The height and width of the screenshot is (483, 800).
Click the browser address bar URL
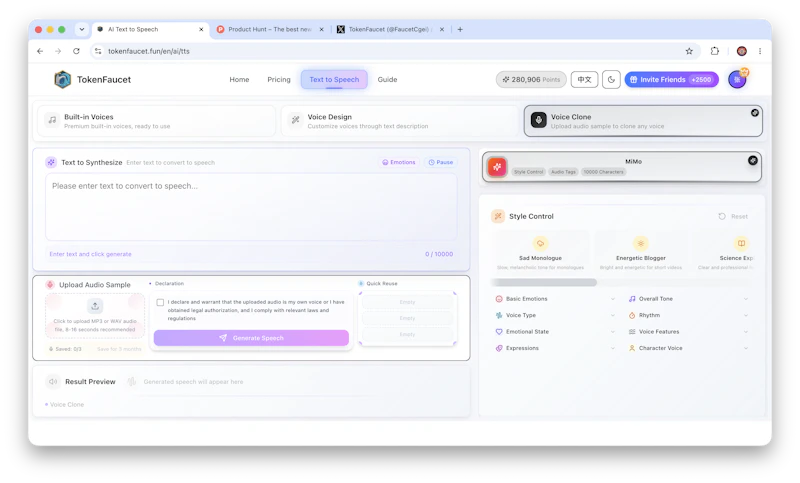(148, 51)
